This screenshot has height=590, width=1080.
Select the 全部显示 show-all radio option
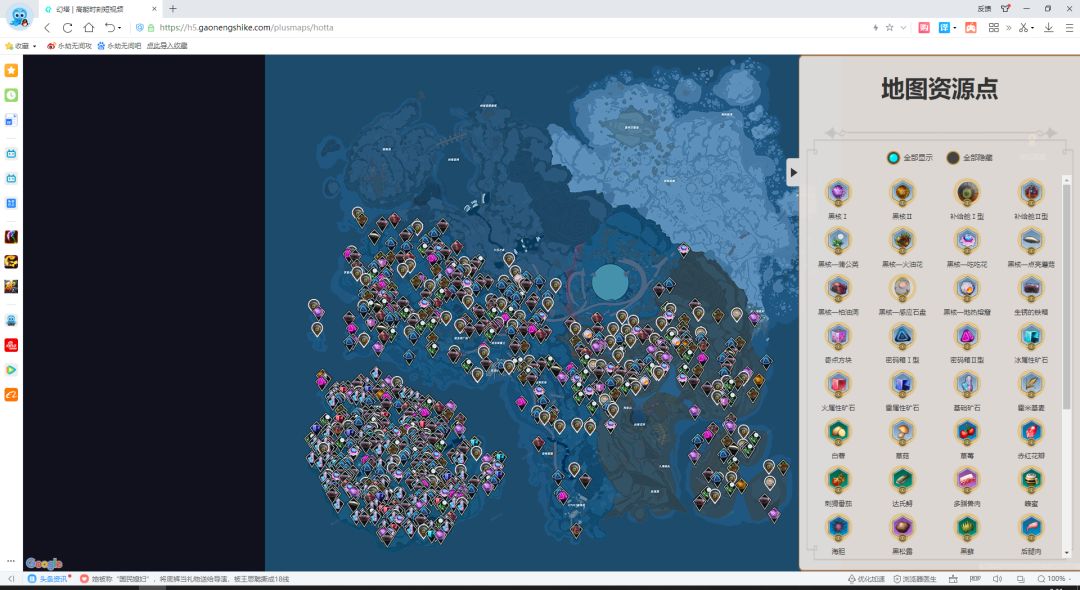point(894,158)
